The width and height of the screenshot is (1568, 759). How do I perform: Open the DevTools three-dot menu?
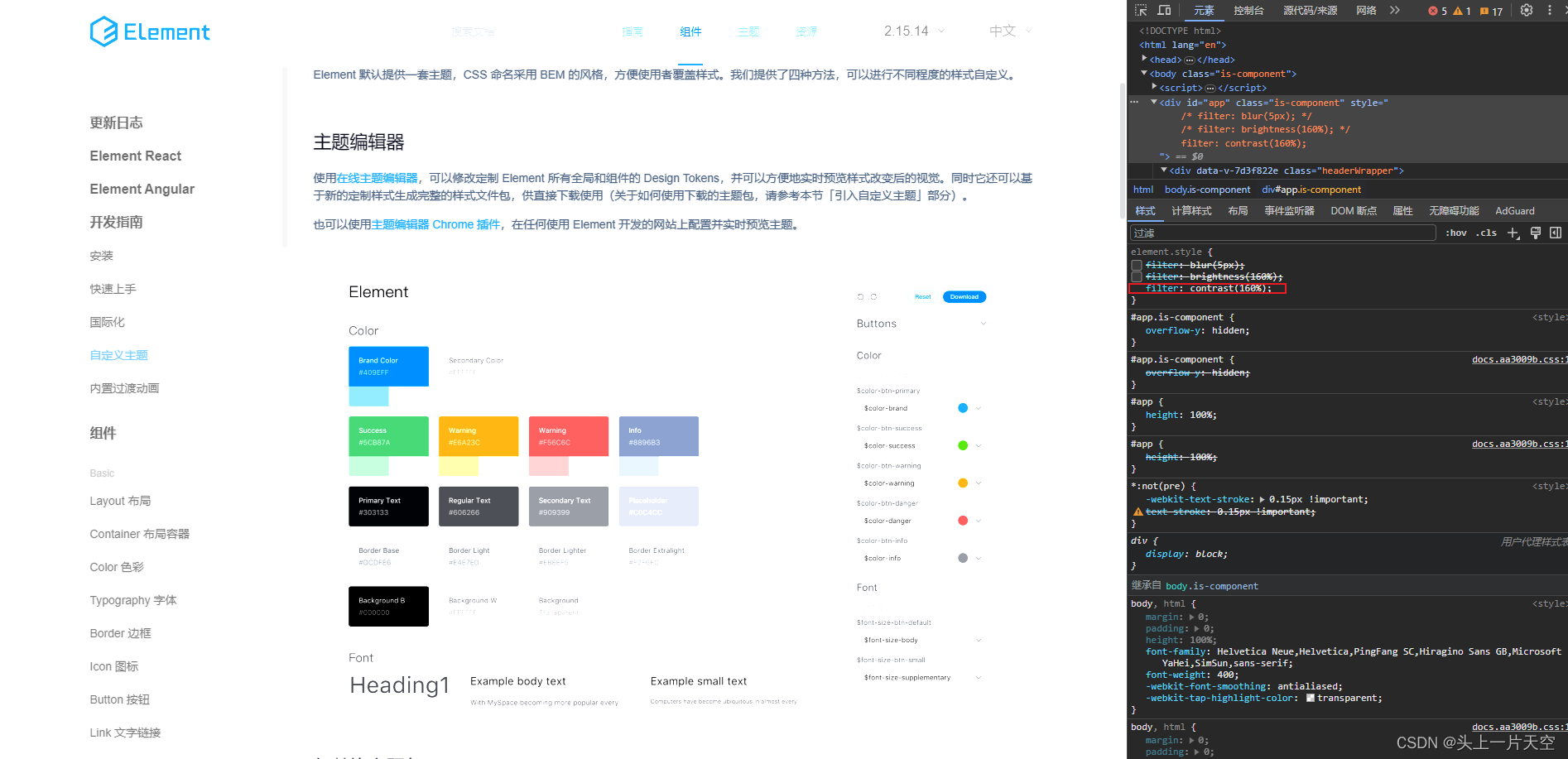point(1551,10)
